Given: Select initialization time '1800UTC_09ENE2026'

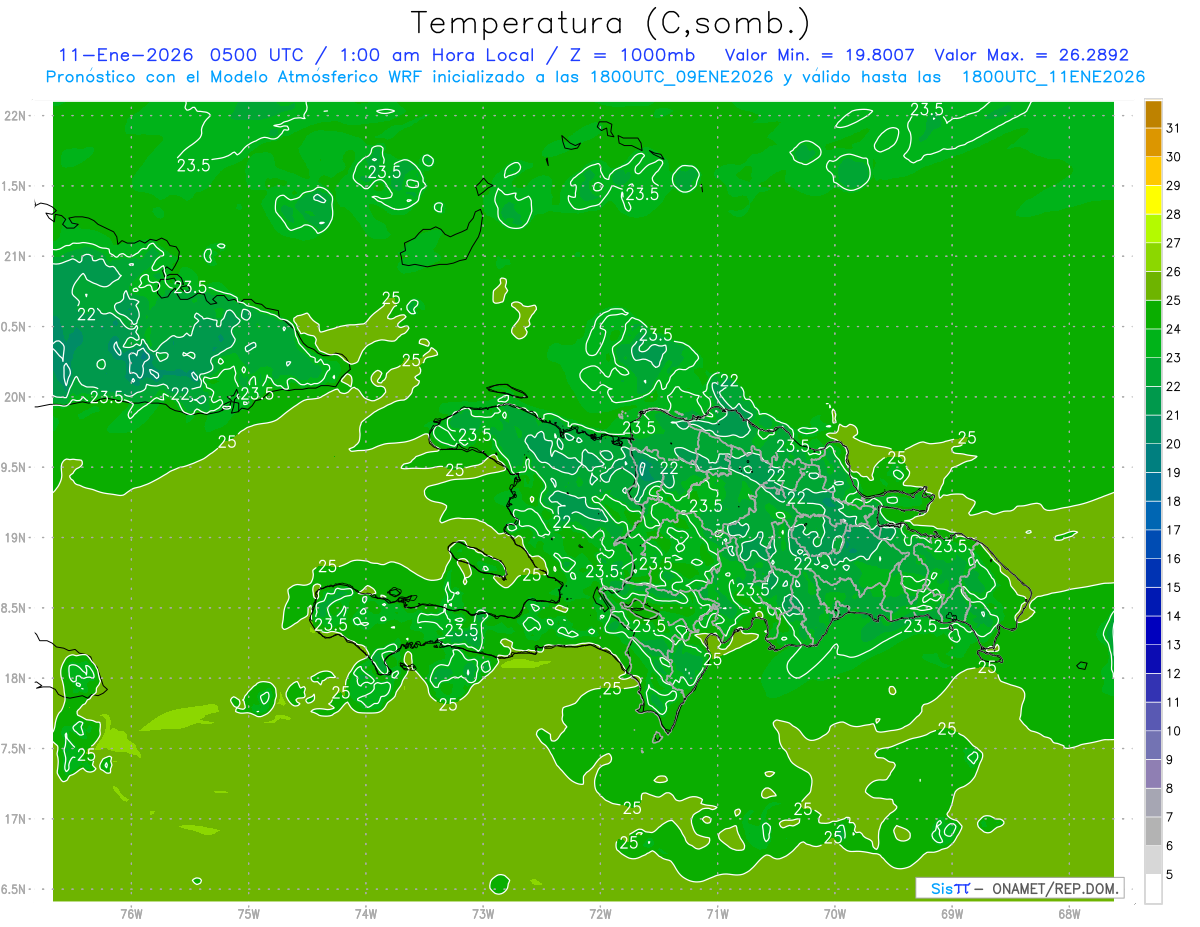Looking at the screenshot, I should tap(680, 77).
